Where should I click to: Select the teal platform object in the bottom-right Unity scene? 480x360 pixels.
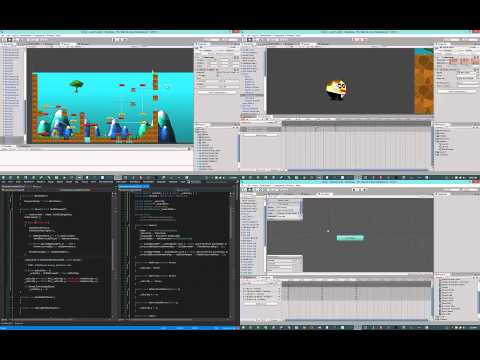tap(350, 238)
